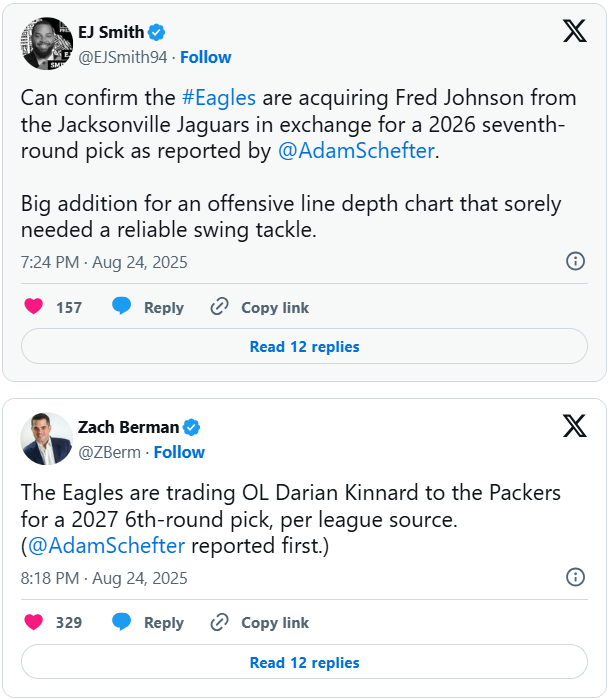Open Zach Berman's profile picture
Image resolution: width=610 pixels, height=699 pixels.
(x=46, y=439)
